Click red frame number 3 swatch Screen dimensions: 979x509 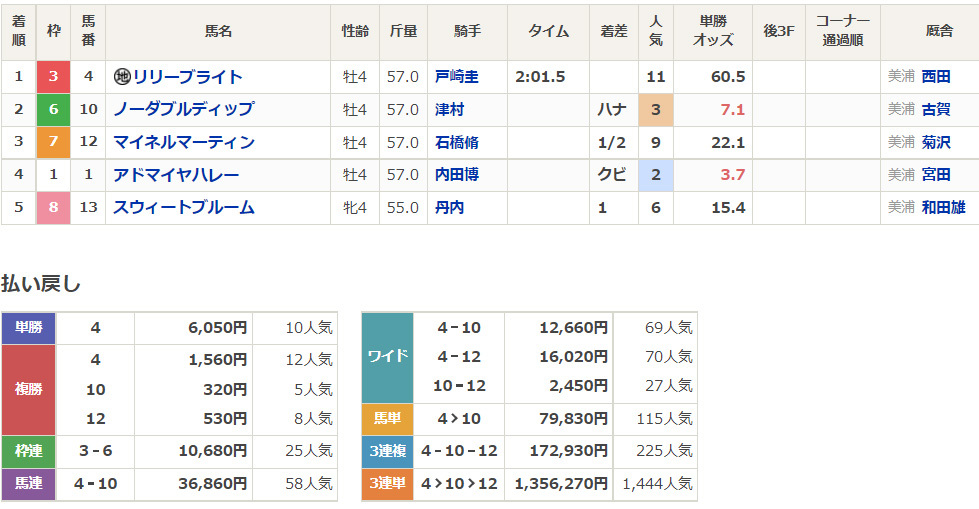click(53, 77)
